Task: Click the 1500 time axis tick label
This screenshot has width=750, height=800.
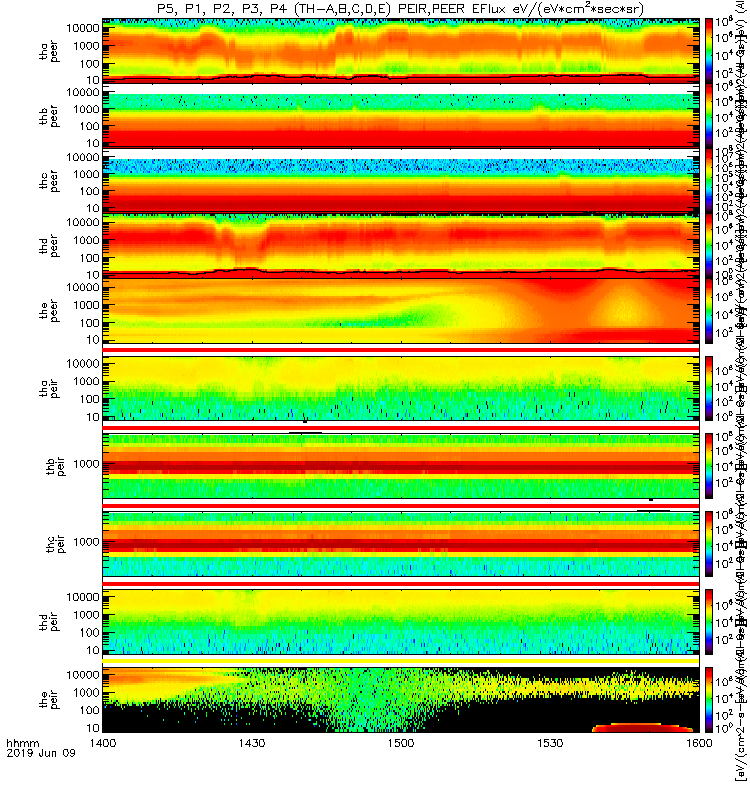Action: tap(401, 743)
